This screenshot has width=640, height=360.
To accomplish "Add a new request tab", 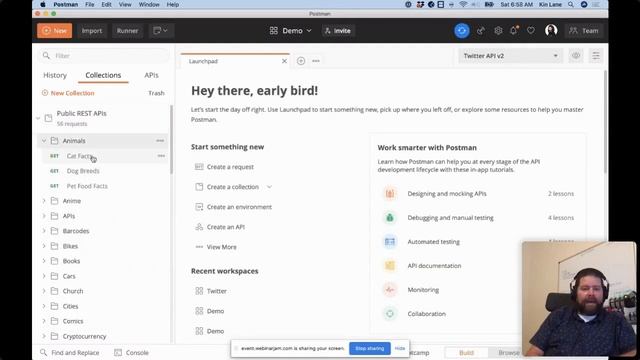I will [x=301, y=61].
